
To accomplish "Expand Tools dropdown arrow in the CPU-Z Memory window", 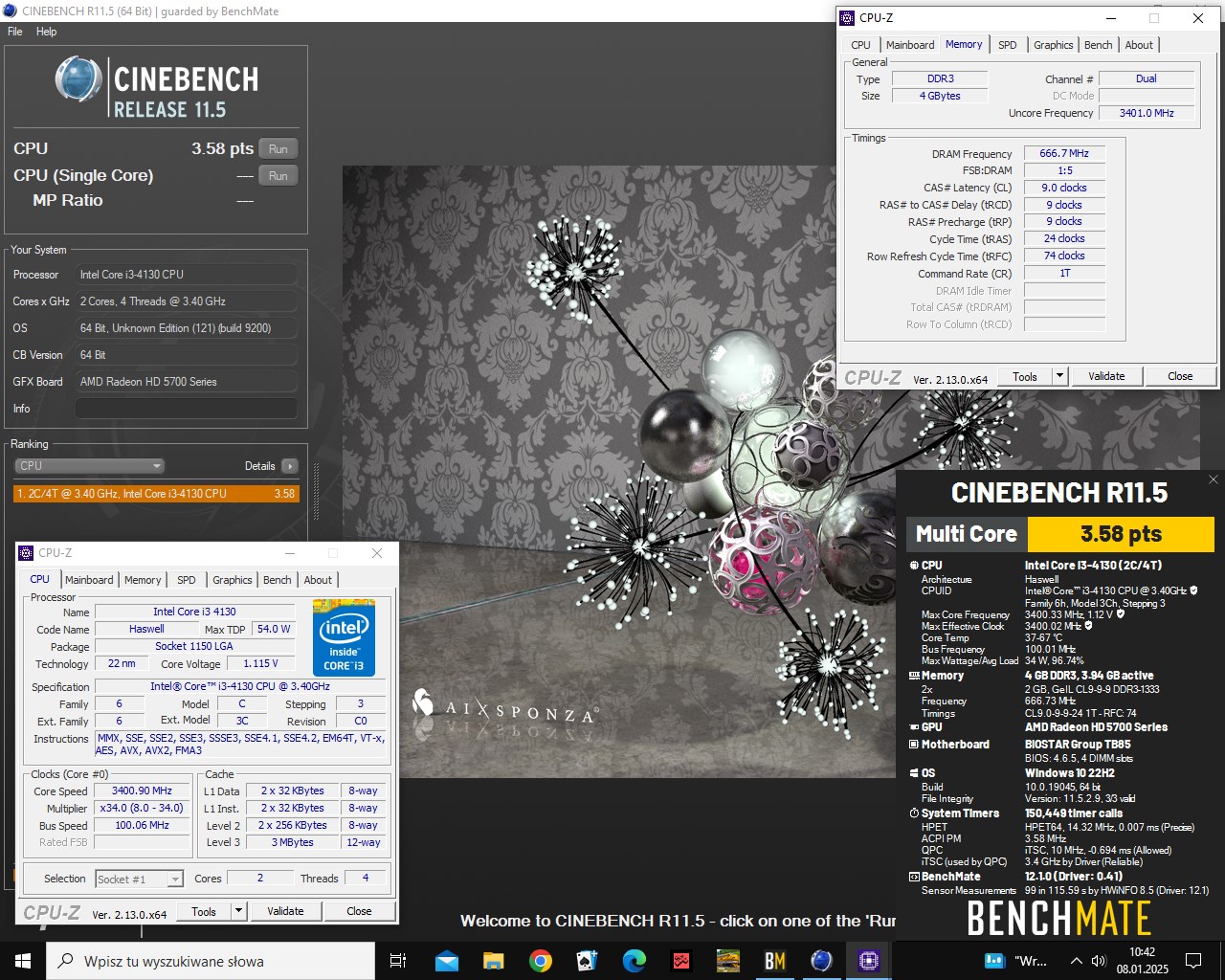I will point(1059,376).
